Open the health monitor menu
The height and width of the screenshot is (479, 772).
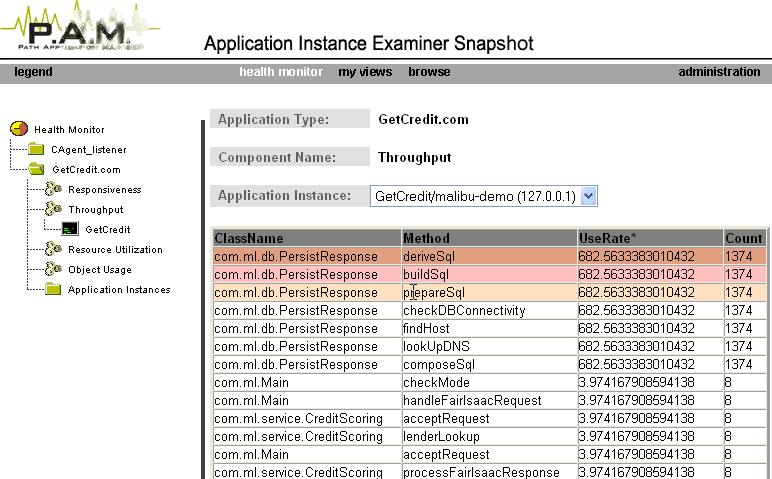click(281, 72)
